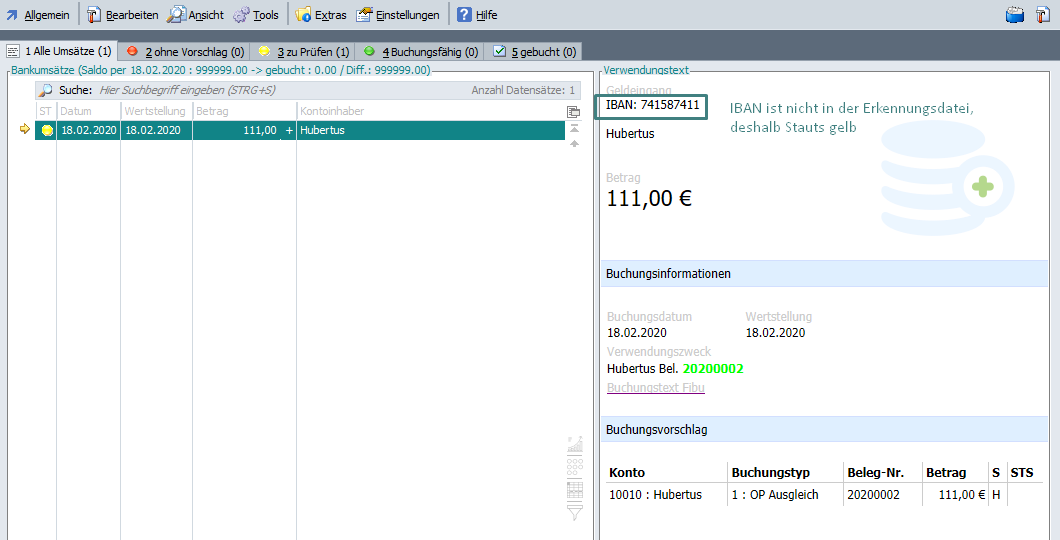The image size is (1060, 540).
Task: Click the filter funnel icon beside the list
Action: click(x=574, y=512)
